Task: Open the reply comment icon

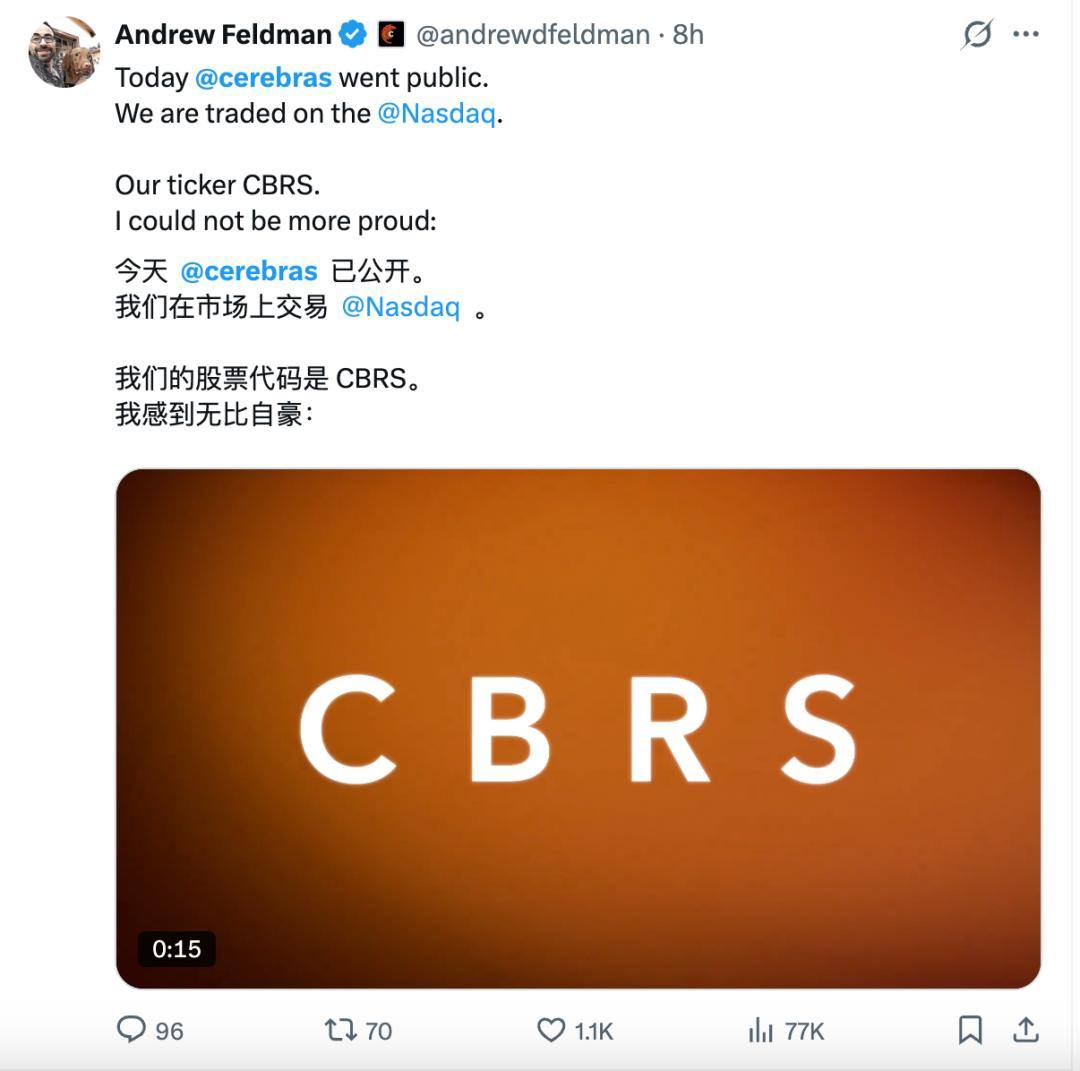Action: (x=131, y=1030)
